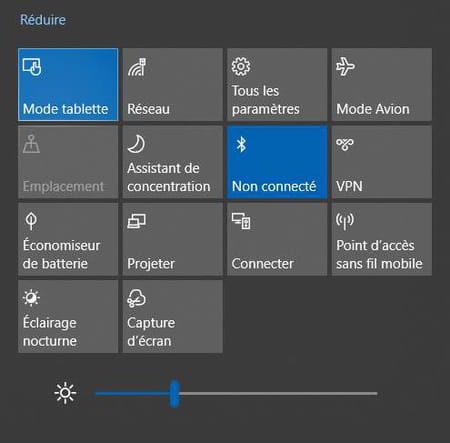
Task: Toggle the Mode Avion tile
Action: click(x=382, y=84)
